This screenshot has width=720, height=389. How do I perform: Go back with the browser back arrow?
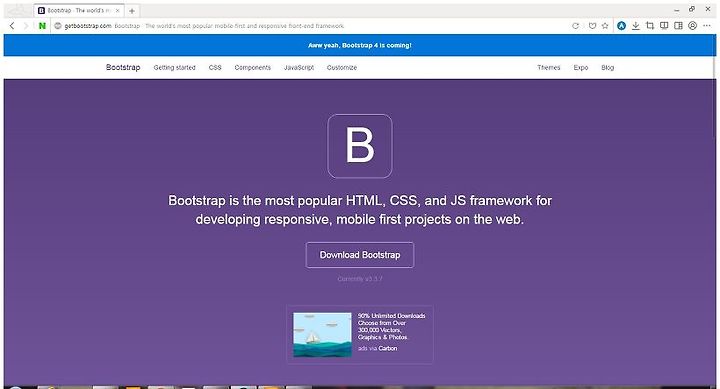click(12, 26)
